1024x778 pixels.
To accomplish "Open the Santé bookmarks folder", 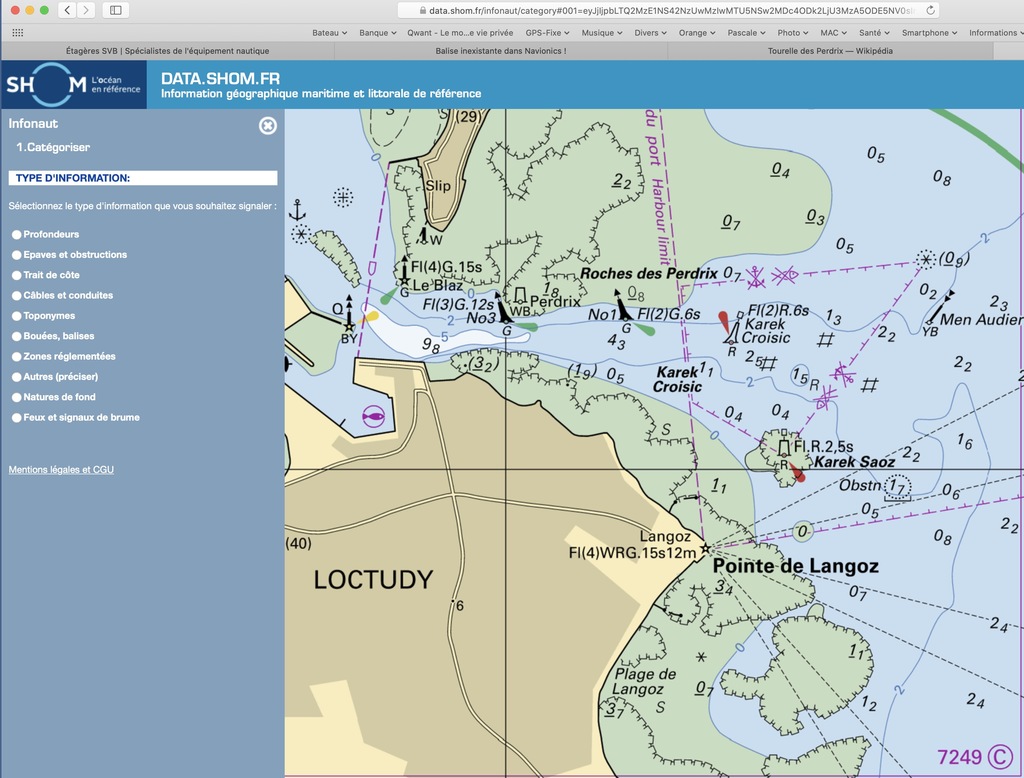I will click(x=874, y=33).
